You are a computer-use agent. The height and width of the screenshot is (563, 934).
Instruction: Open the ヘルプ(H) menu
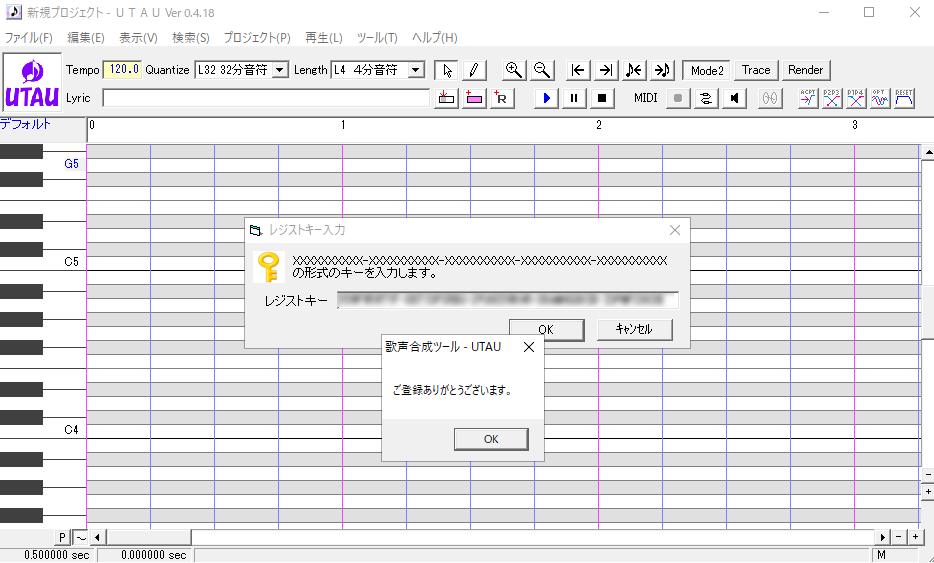(435, 38)
